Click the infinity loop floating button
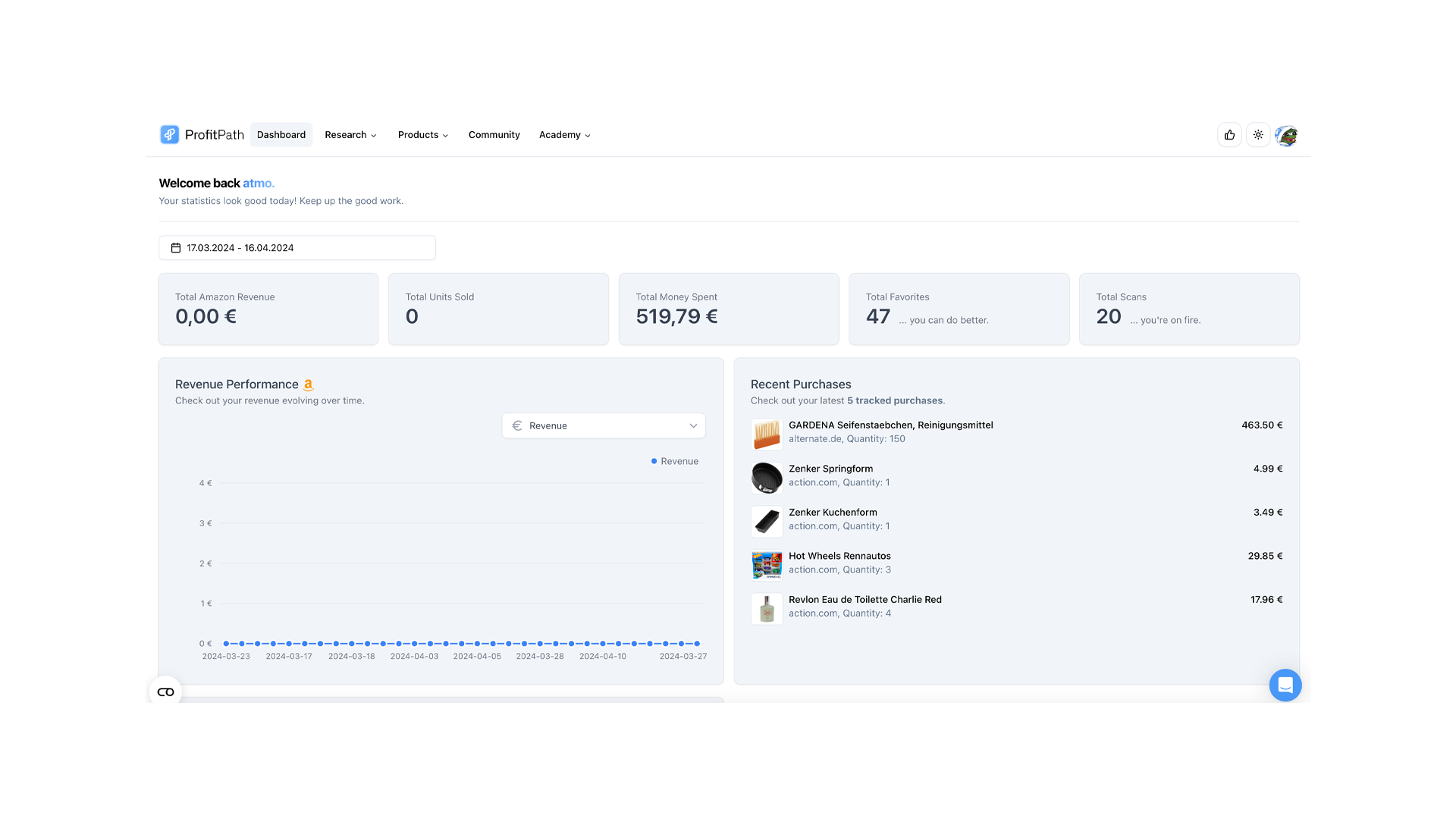Viewport: 1456px width, 819px height. pyautogui.click(x=165, y=692)
